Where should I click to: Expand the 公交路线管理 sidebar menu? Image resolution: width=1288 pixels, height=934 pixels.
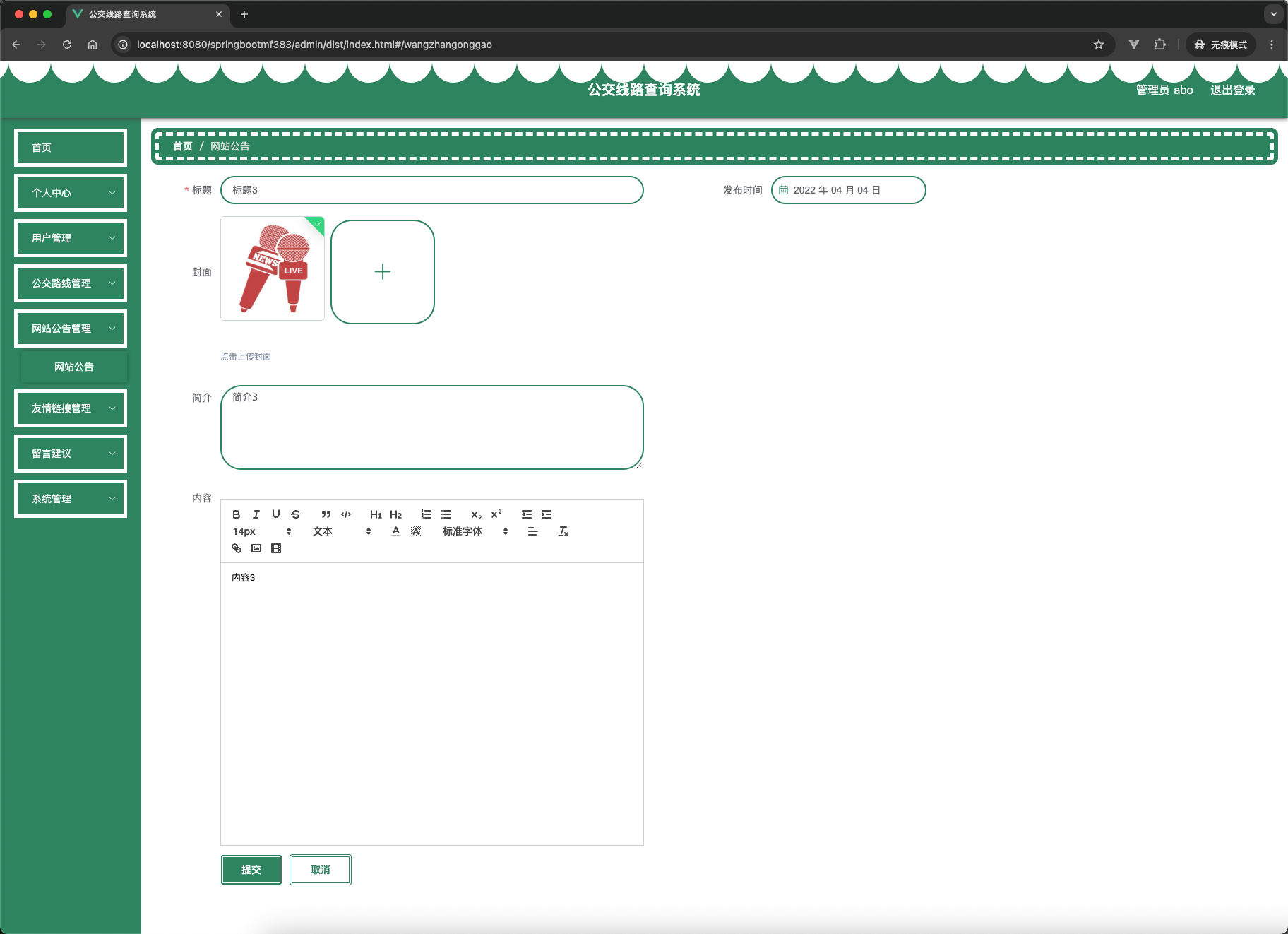[71, 283]
